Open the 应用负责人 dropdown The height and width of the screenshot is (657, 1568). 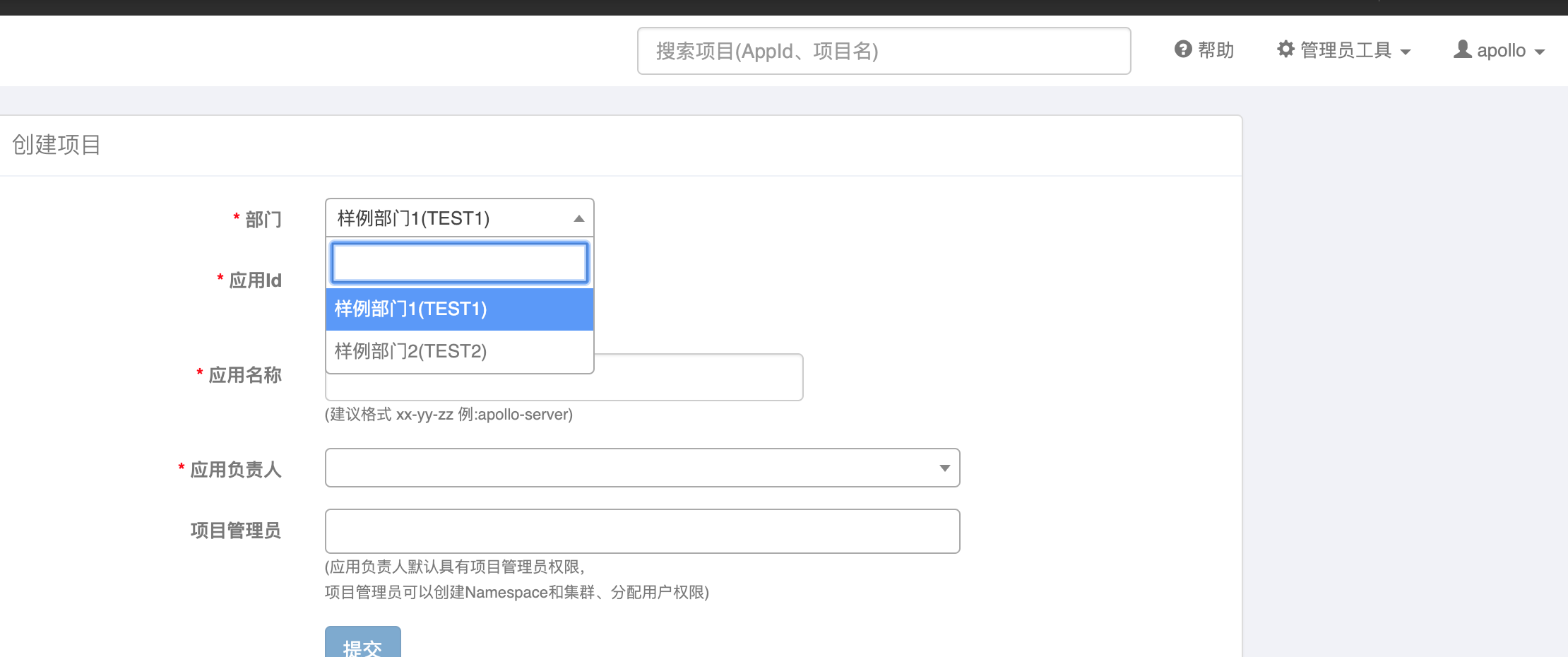642,468
